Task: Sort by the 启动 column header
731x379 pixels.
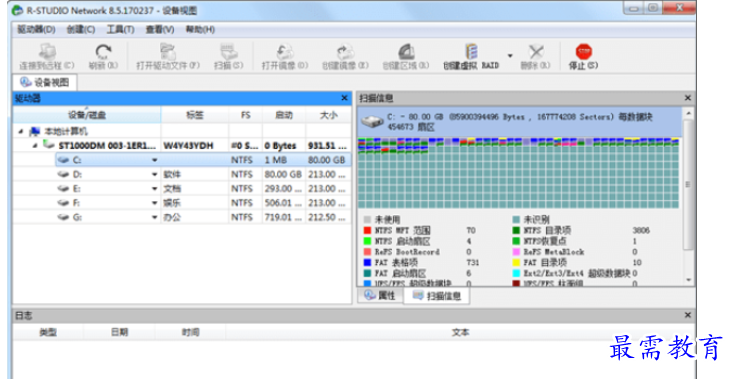Action: (284, 115)
